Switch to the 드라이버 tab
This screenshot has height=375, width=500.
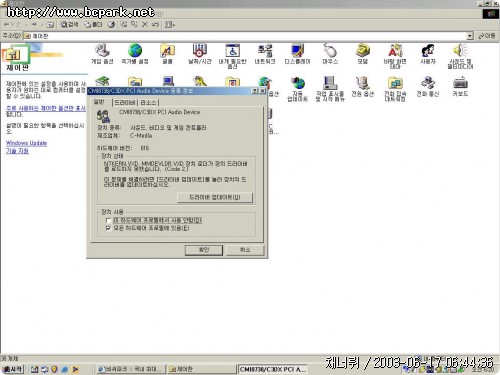point(125,103)
